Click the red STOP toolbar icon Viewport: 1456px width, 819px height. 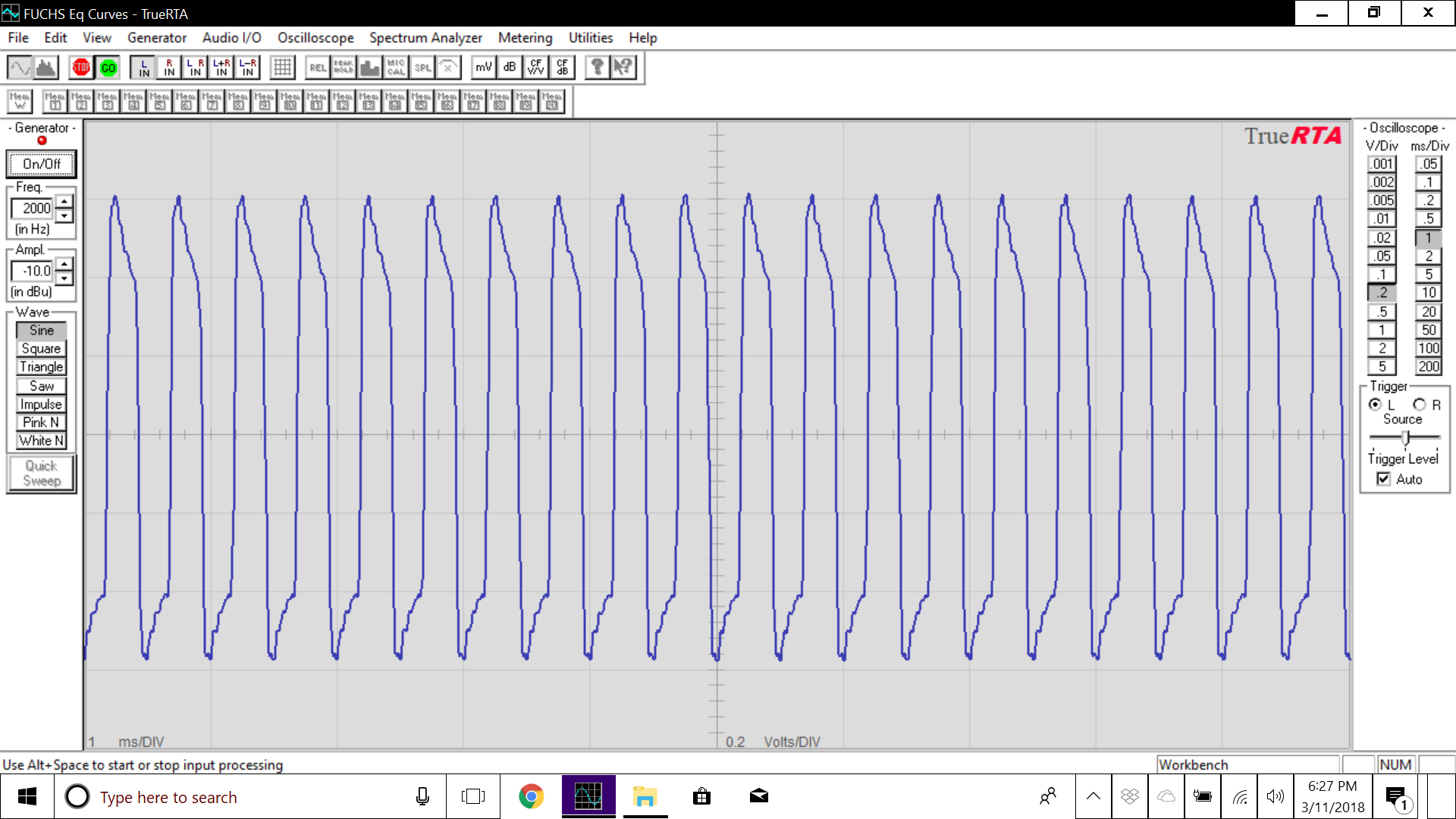coord(81,67)
